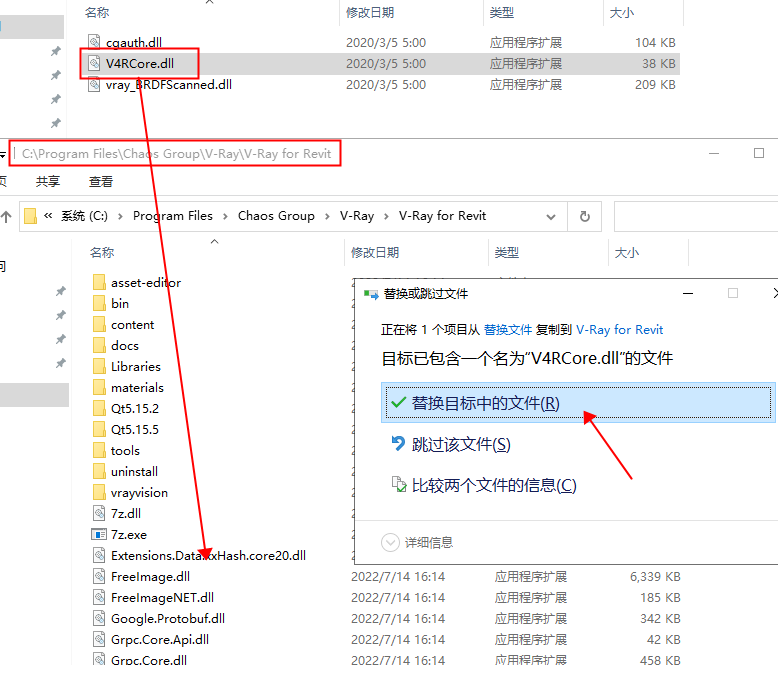Go up one folder level arrow
The height and width of the screenshot is (676, 778).
(6, 216)
